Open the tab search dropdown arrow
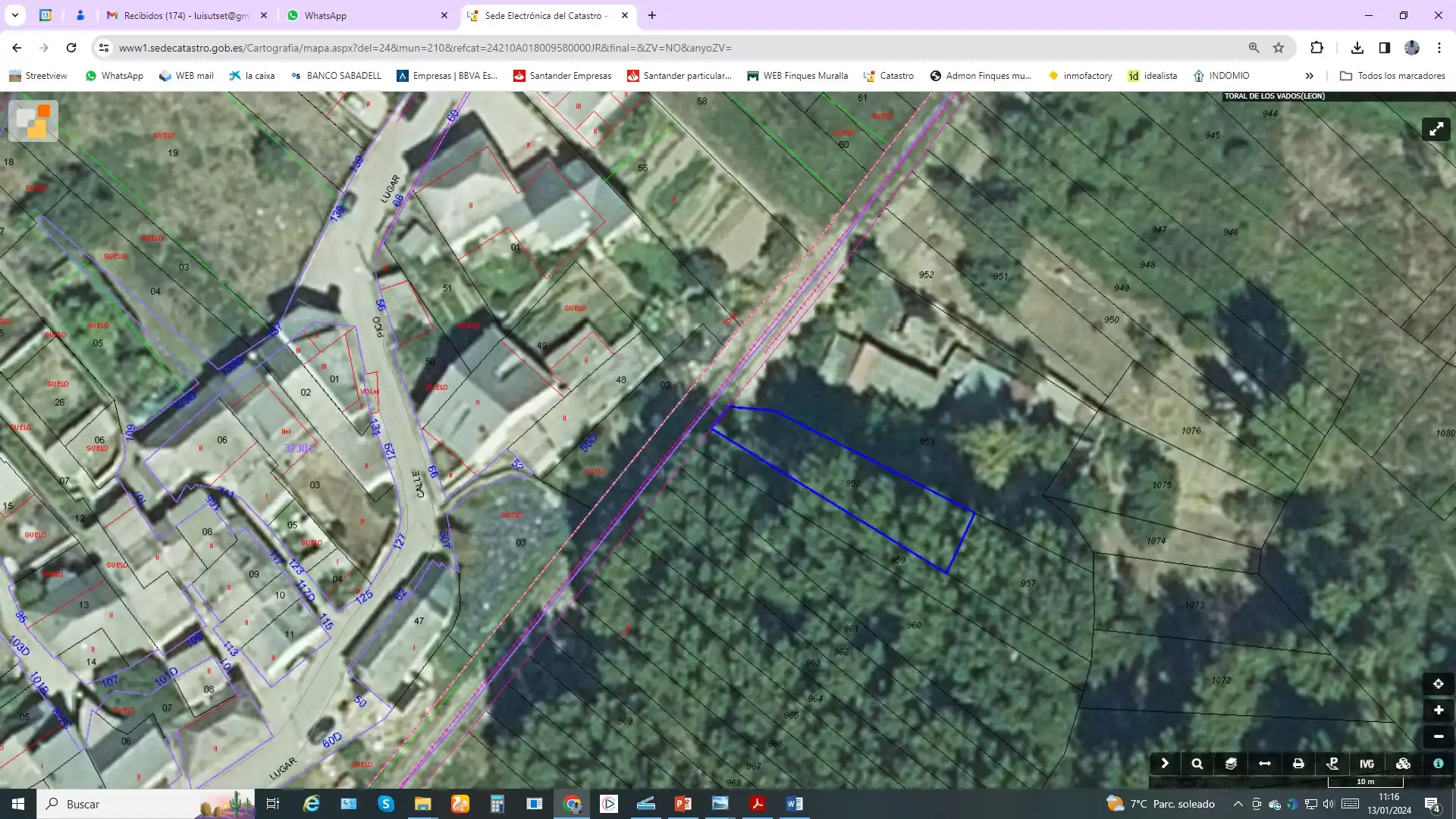The width and height of the screenshot is (1456, 819). point(15,15)
